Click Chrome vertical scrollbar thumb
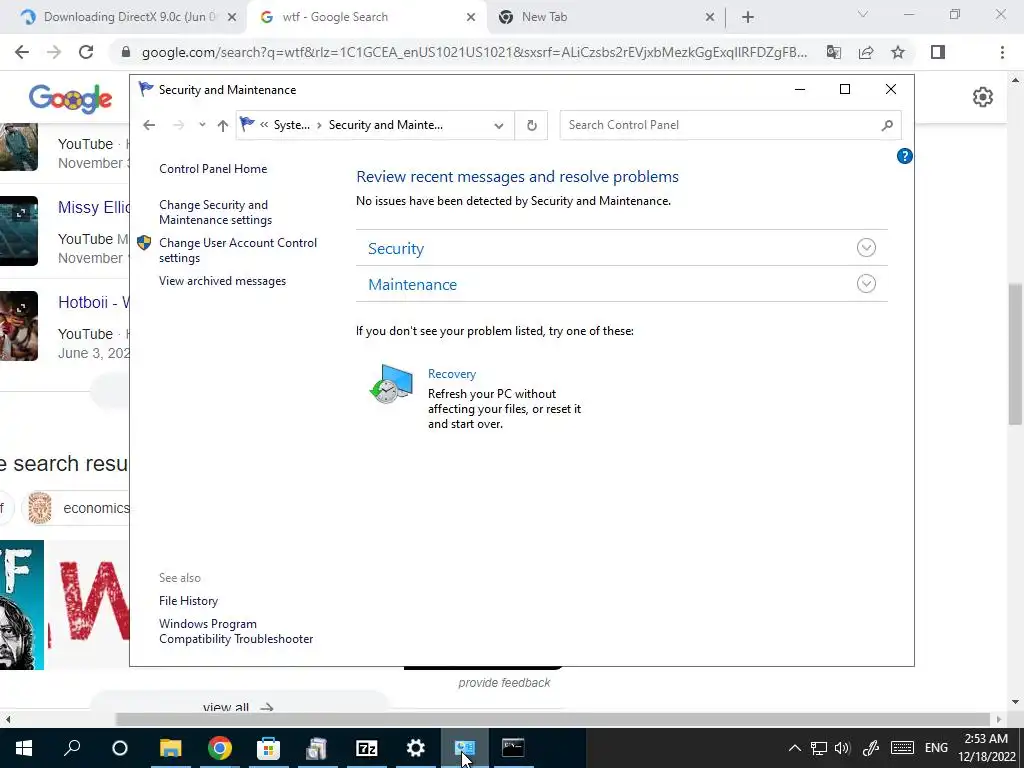This screenshot has width=1024, height=768. (x=1015, y=353)
